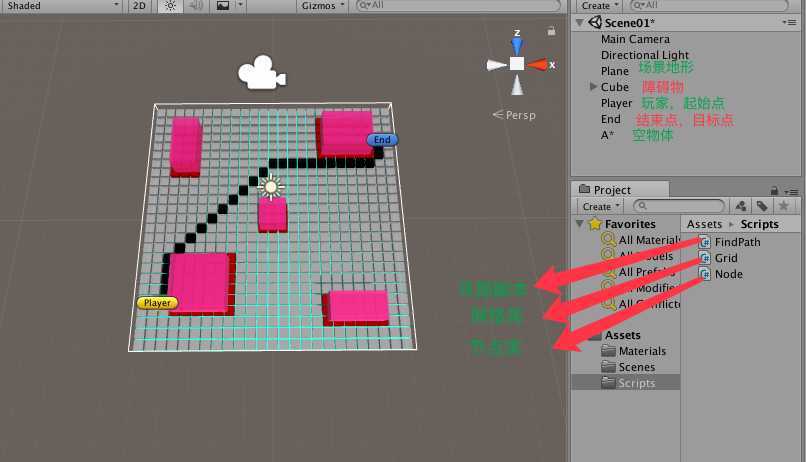806x462 pixels.
Task: Click the blue Z axis cone
Action: tap(517, 45)
